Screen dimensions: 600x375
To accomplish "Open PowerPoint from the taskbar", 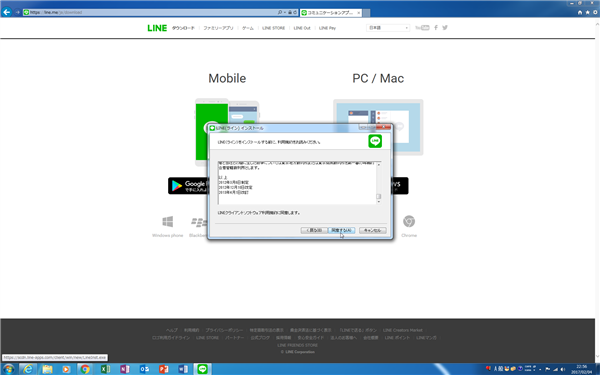I will coord(164,369).
